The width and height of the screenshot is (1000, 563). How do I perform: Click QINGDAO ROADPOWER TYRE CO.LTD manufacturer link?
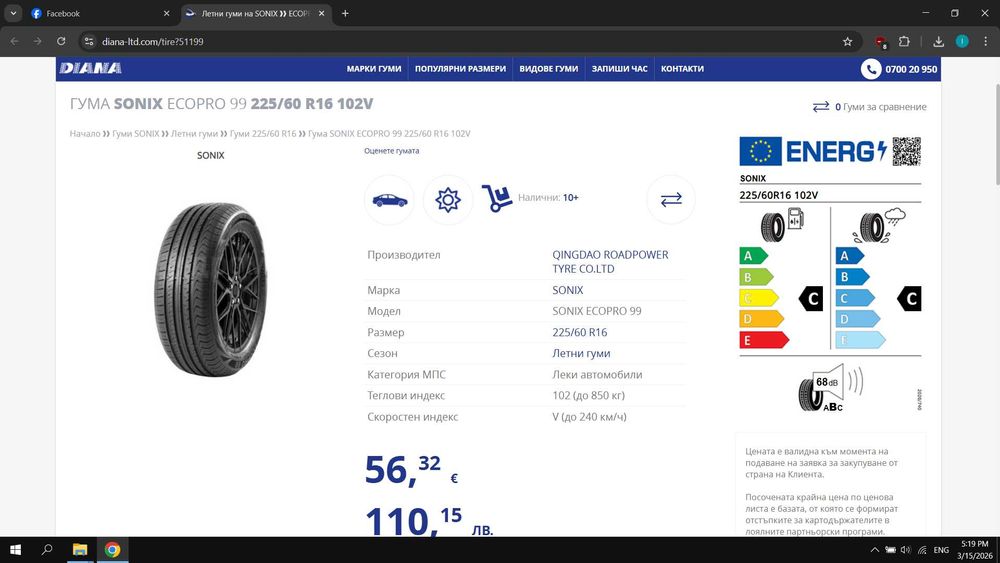coord(610,261)
